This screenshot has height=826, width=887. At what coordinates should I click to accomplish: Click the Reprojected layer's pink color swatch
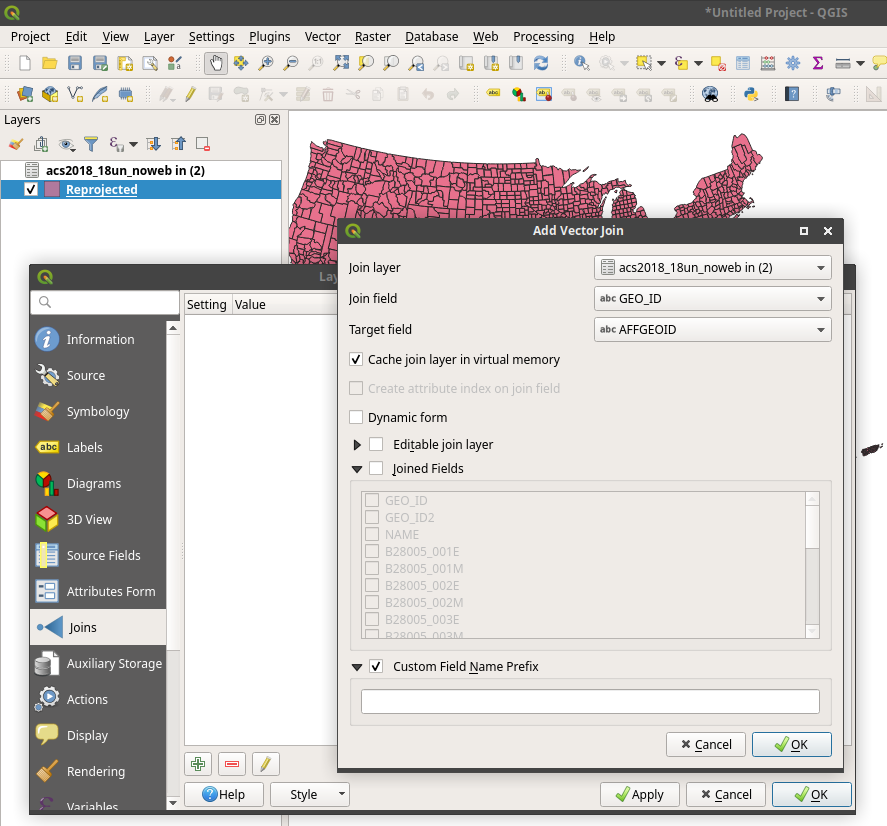pyautogui.click(x=52, y=189)
